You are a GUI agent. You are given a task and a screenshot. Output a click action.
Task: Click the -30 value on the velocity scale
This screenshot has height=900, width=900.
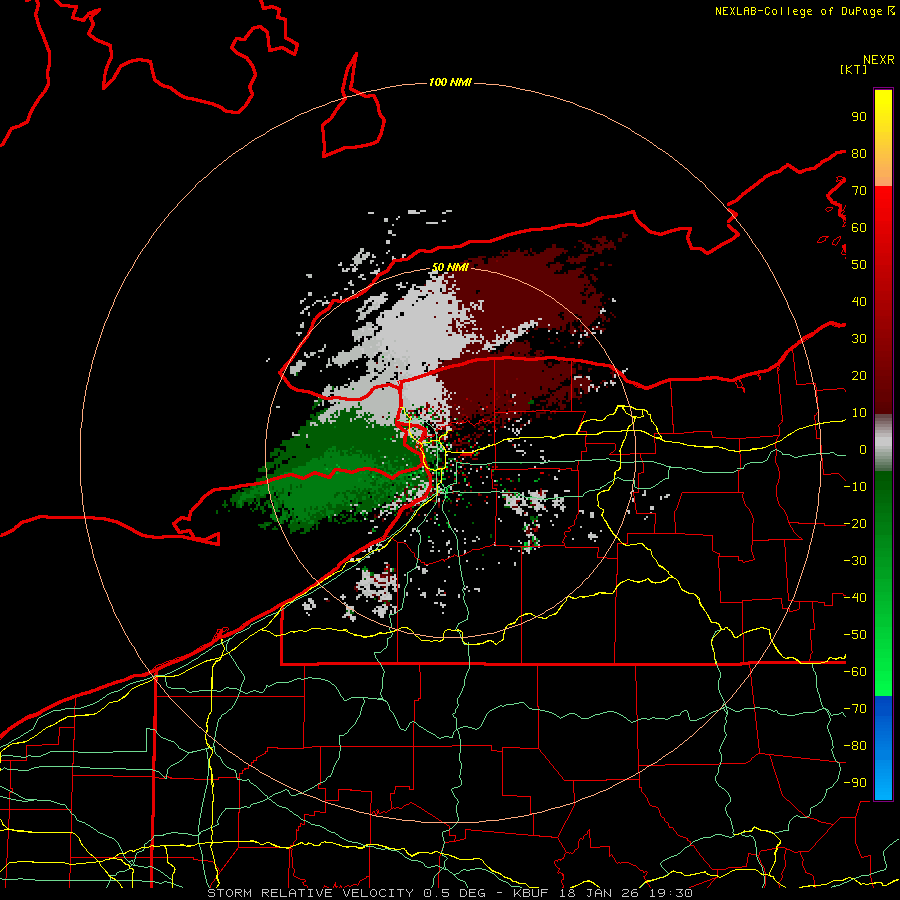(855, 561)
